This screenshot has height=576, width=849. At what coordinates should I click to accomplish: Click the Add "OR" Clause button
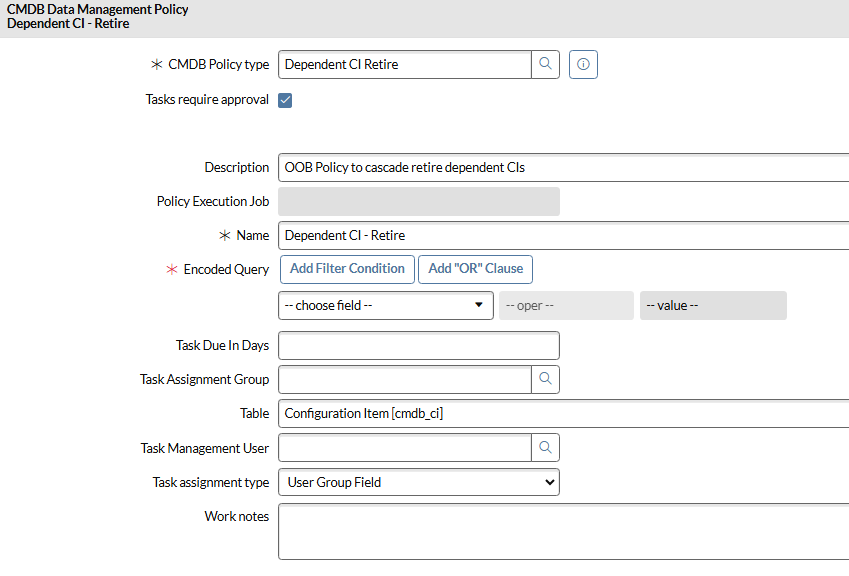(475, 269)
